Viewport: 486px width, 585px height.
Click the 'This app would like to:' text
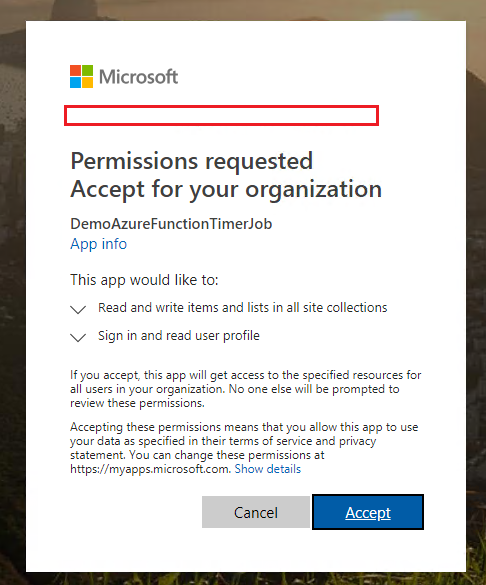(144, 280)
